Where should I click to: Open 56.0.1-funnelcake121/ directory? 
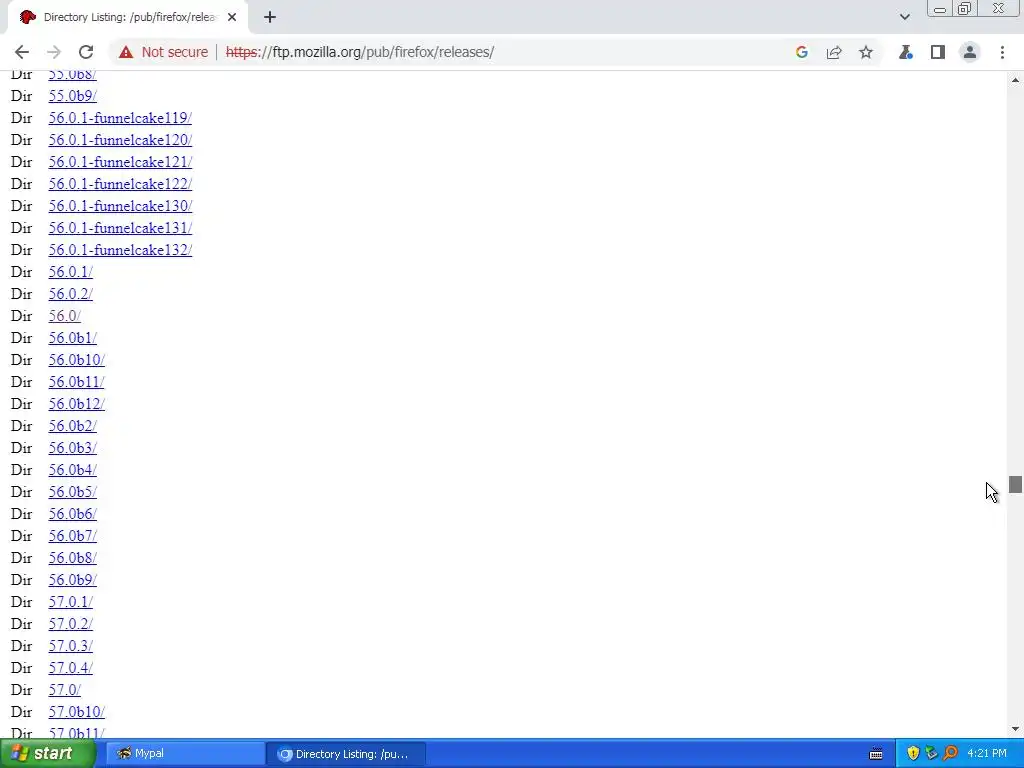point(120,162)
